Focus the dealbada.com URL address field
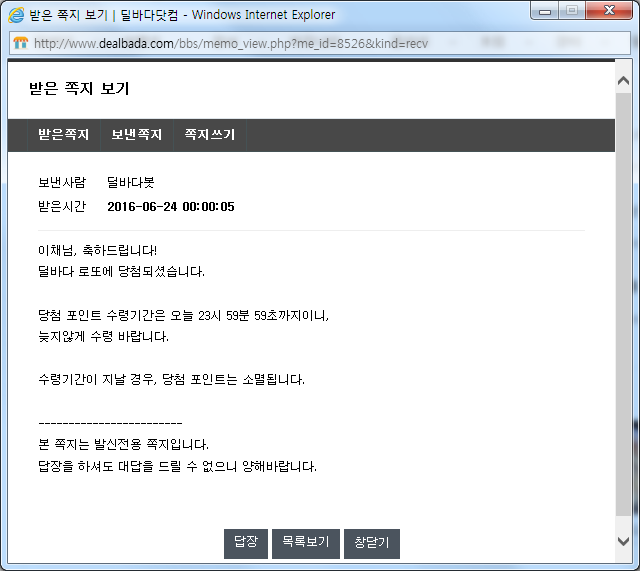 click(x=230, y=44)
